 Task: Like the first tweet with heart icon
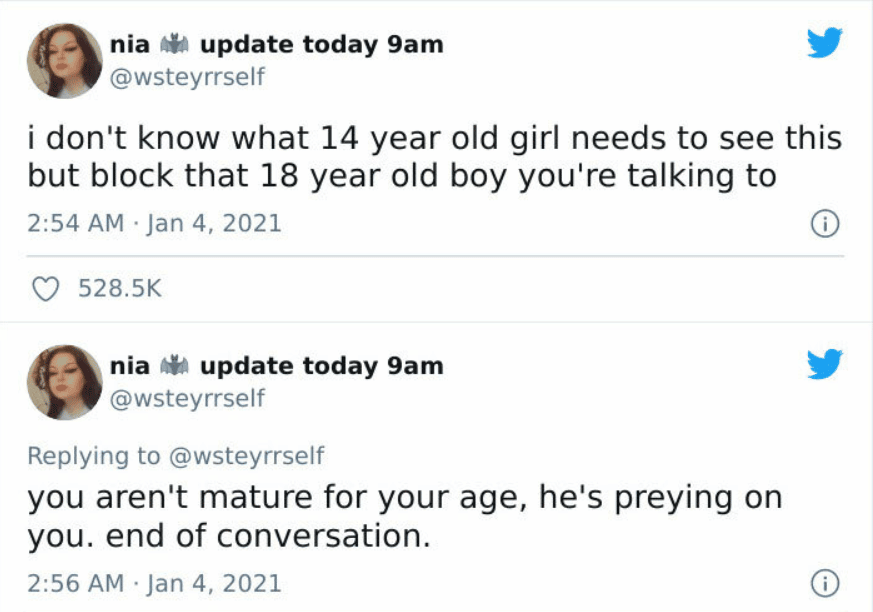pyautogui.click(x=45, y=289)
